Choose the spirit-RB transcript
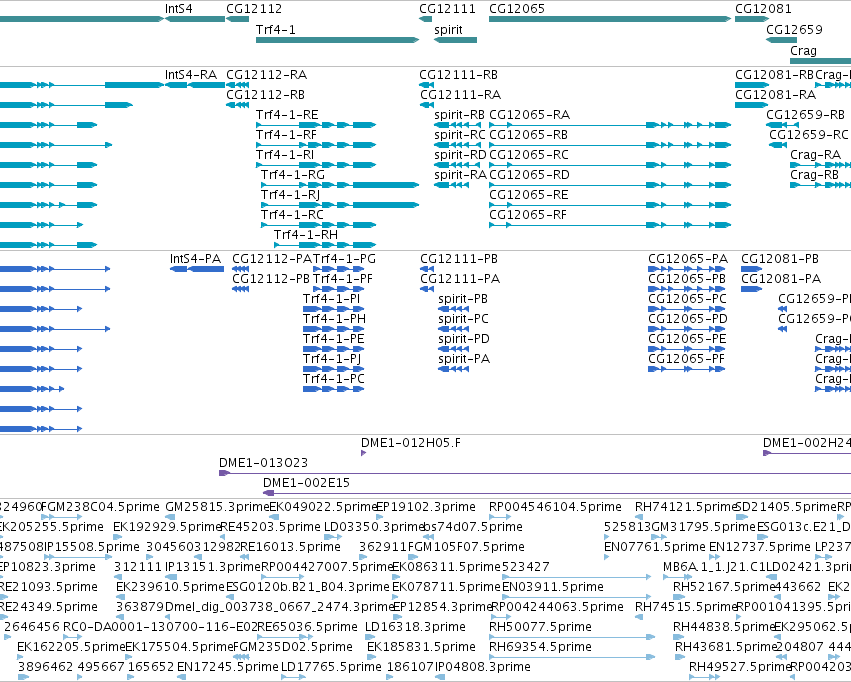The height and width of the screenshot is (682, 851). tap(458, 125)
